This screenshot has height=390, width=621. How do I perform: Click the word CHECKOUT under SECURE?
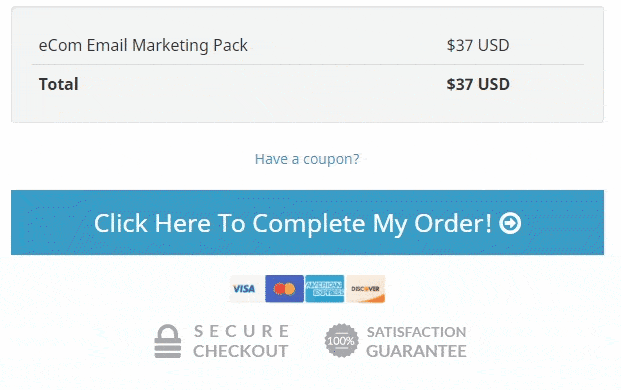240,351
